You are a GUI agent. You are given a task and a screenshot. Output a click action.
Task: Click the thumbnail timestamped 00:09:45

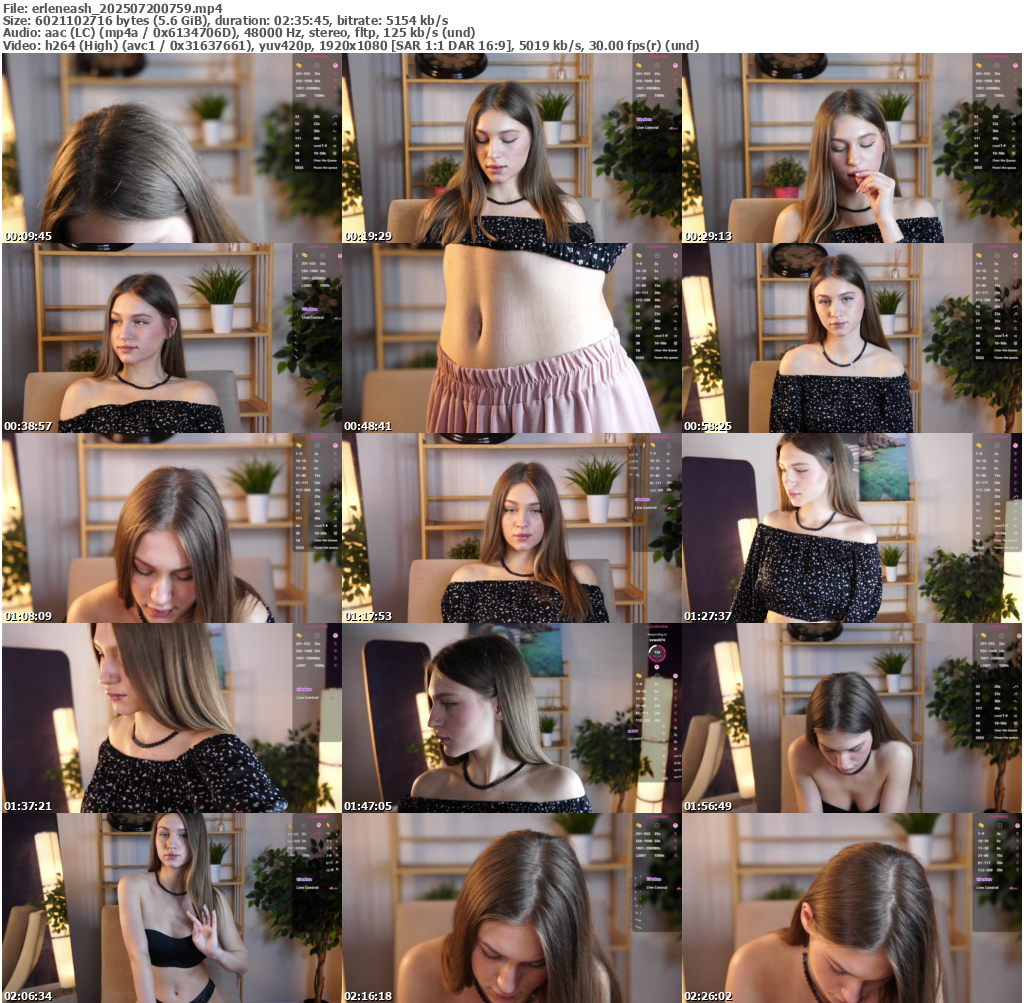[x=172, y=148]
